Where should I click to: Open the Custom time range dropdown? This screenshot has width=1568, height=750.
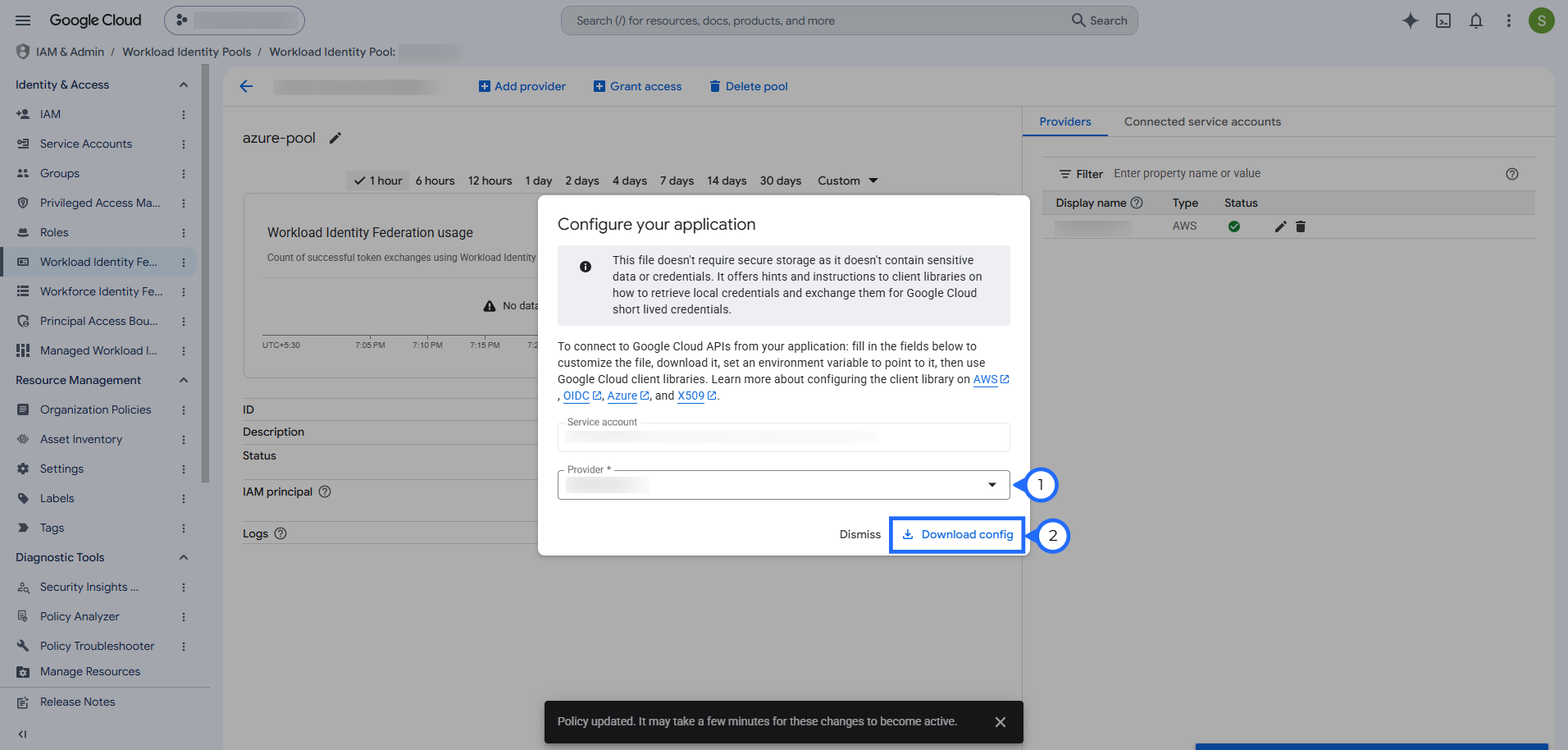pos(848,181)
